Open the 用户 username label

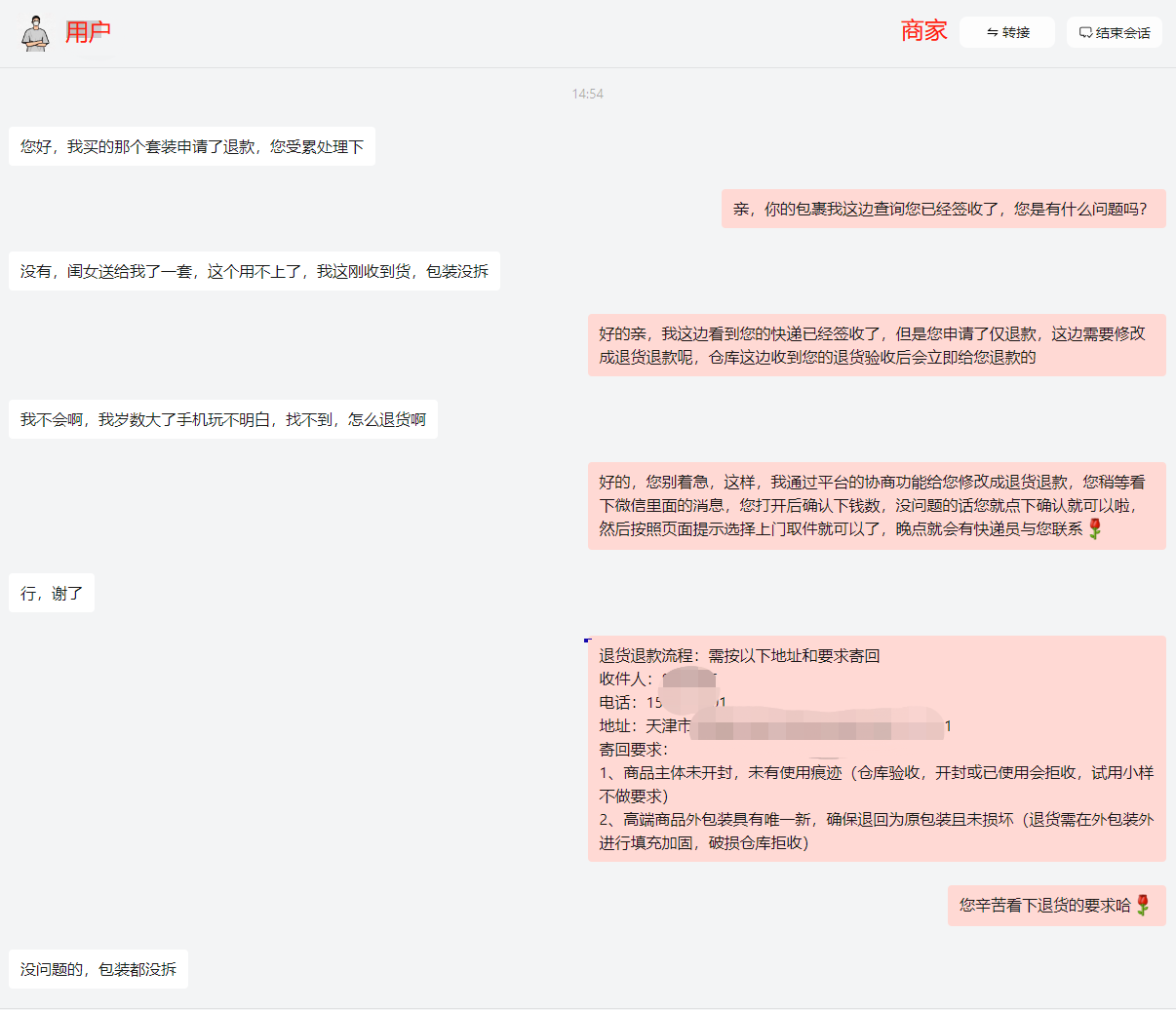click(x=89, y=31)
